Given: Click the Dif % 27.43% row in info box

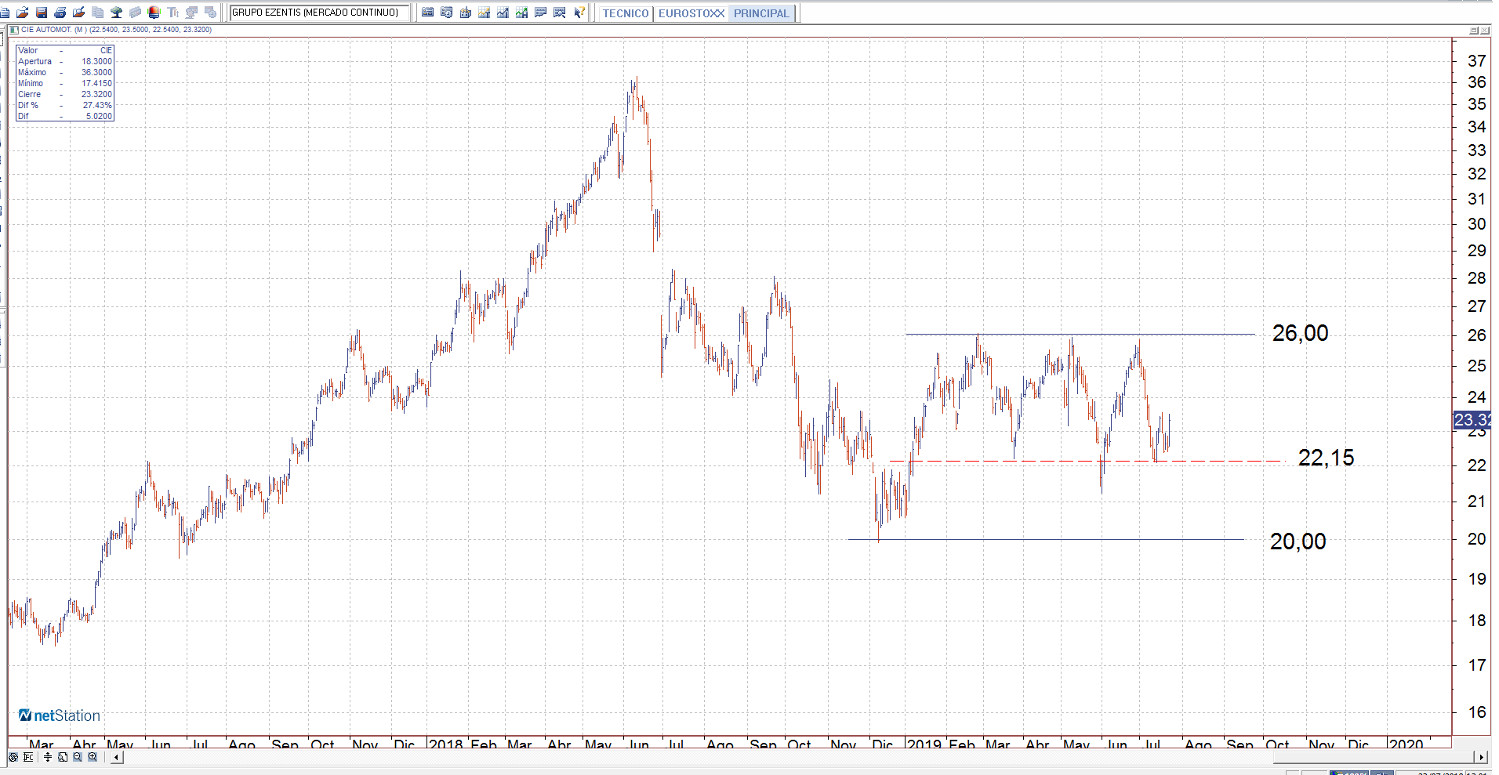Looking at the screenshot, I should point(65,105).
